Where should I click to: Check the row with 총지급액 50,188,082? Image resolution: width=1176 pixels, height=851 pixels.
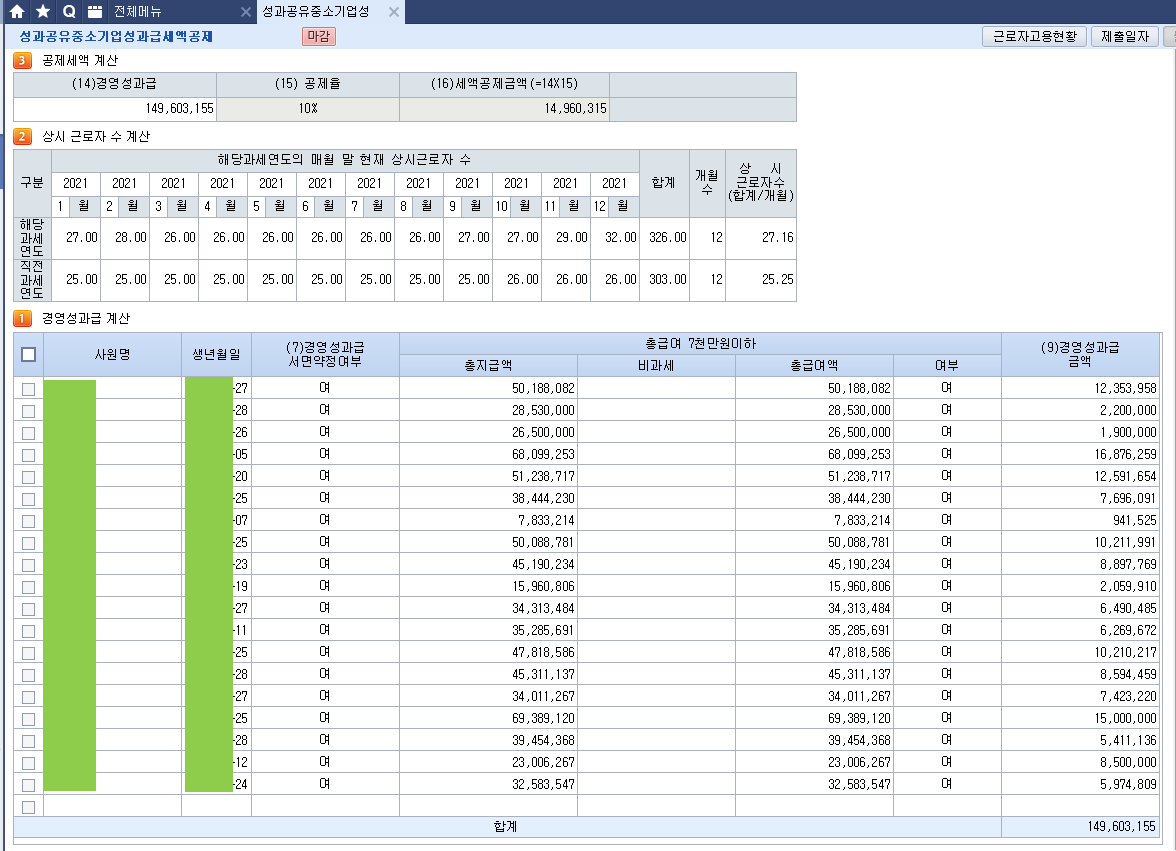28,389
